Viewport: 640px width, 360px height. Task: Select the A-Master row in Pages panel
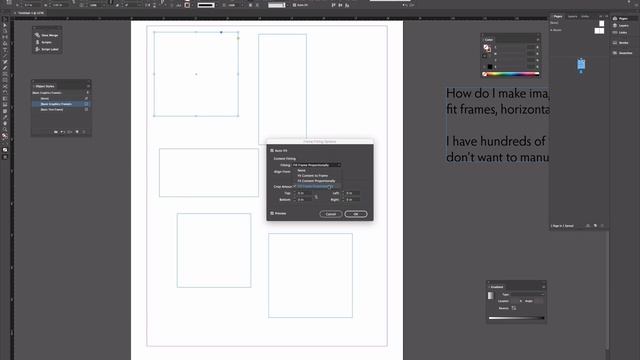click(x=577, y=30)
